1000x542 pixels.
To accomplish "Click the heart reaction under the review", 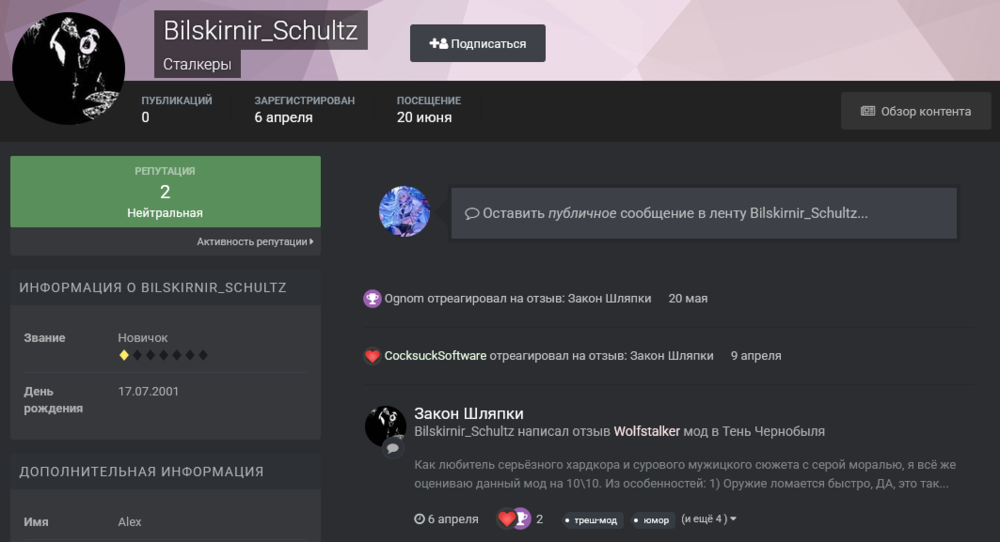I will click(x=506, y=519).
